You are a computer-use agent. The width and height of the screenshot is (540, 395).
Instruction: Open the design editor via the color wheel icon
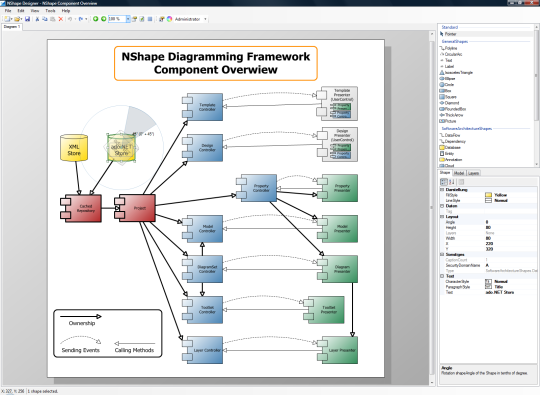(169, 19)
